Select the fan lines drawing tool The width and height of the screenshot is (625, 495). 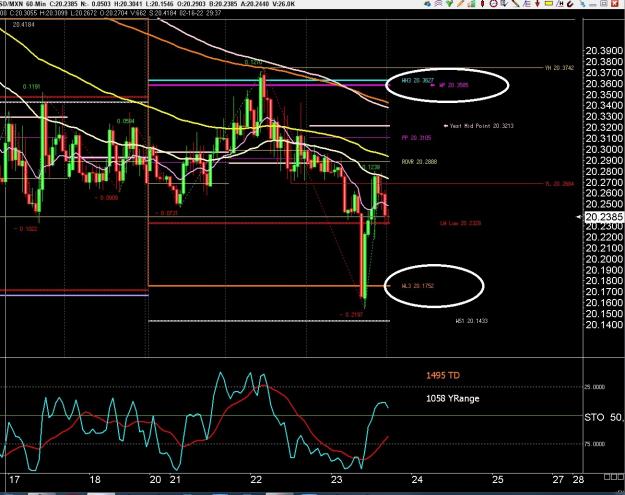tap(527, 4)
